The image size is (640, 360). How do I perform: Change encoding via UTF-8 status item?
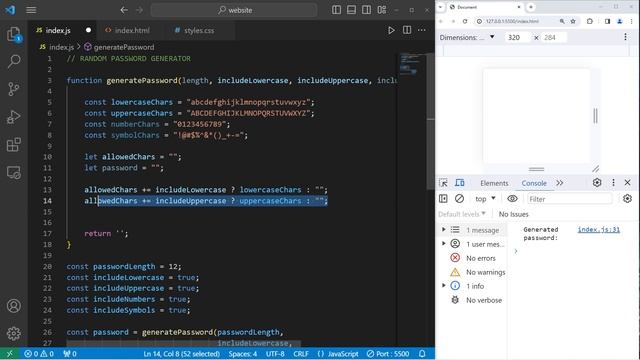tap(275, 354)
